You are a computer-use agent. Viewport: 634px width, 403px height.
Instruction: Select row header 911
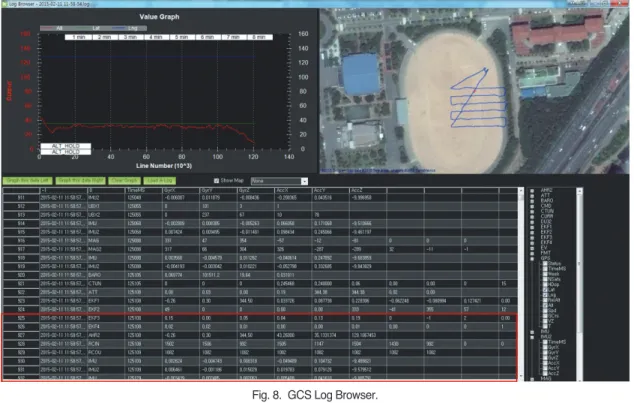[21, 198]
